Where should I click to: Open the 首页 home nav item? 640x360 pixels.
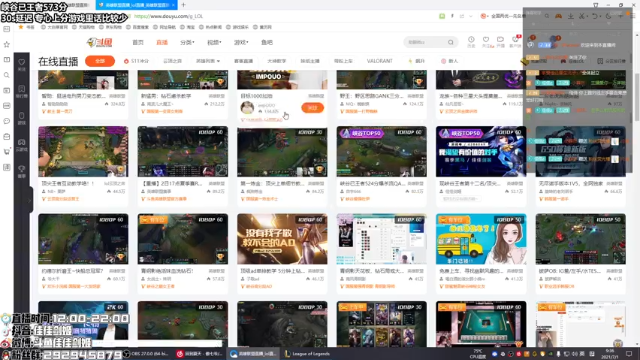138,42
